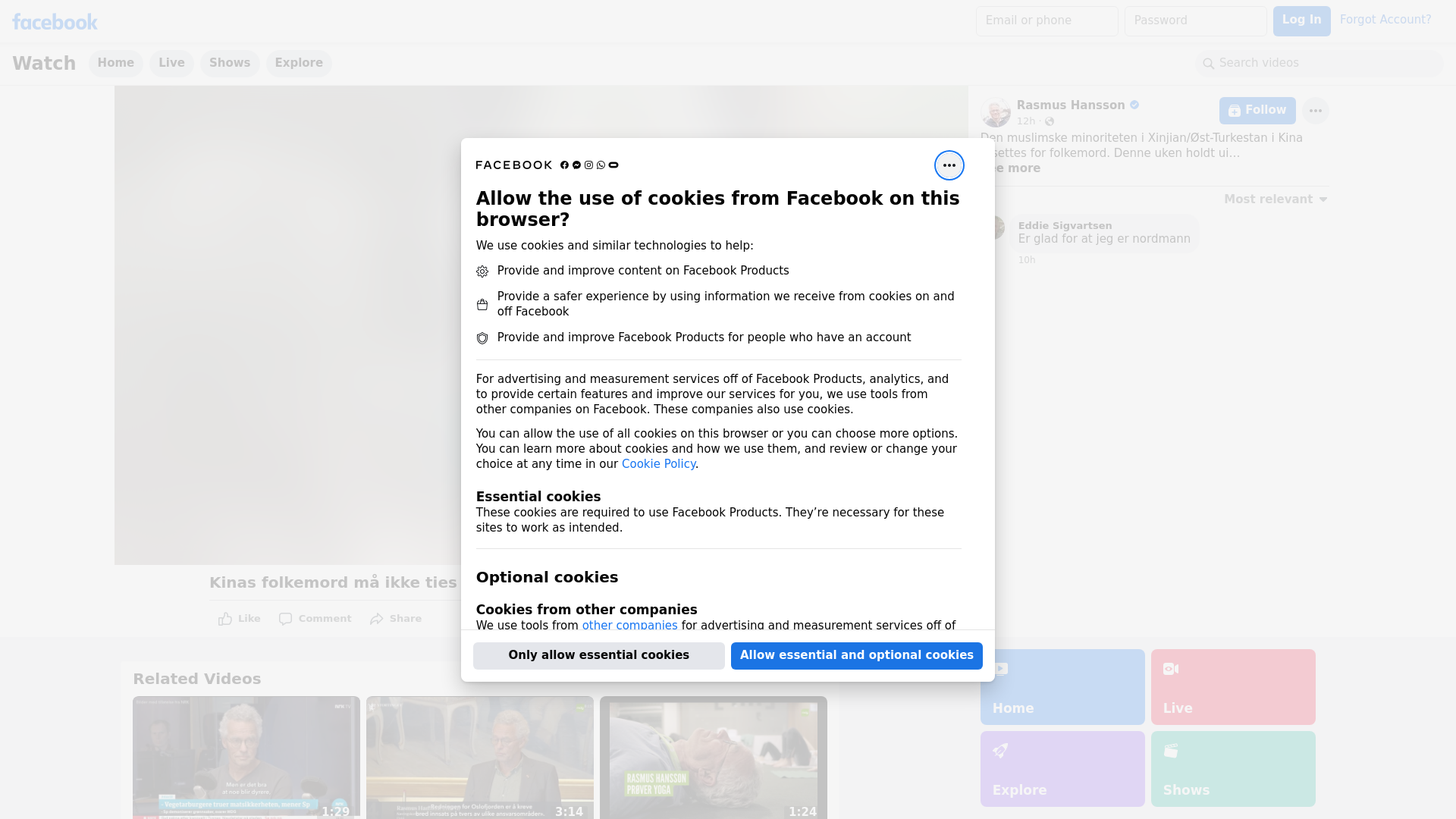Open the Shows tab in the Watch bar
Viewport: 1456px width, 819px height.
230,63
